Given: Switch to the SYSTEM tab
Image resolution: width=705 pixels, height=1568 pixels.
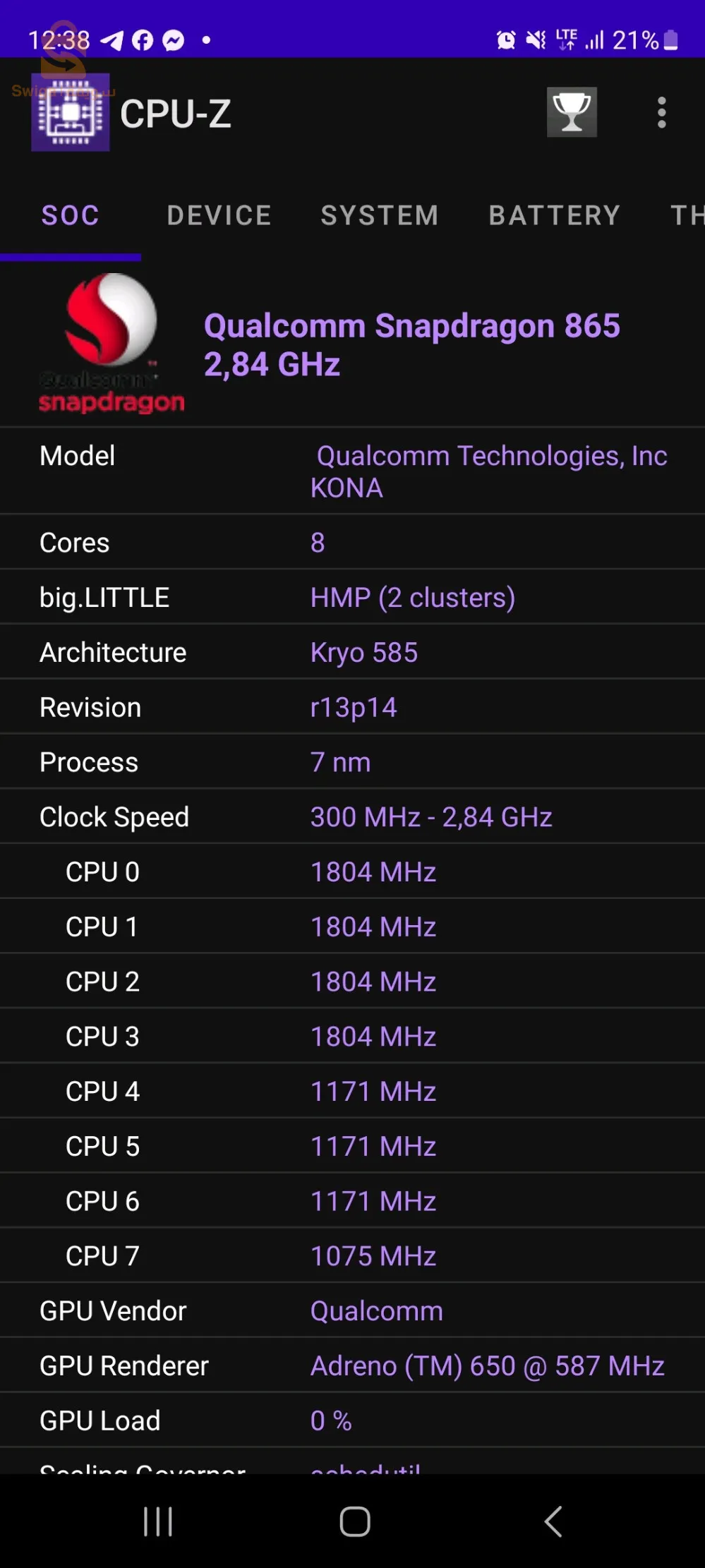Looking at the screenshot, I should pos(380,215).
